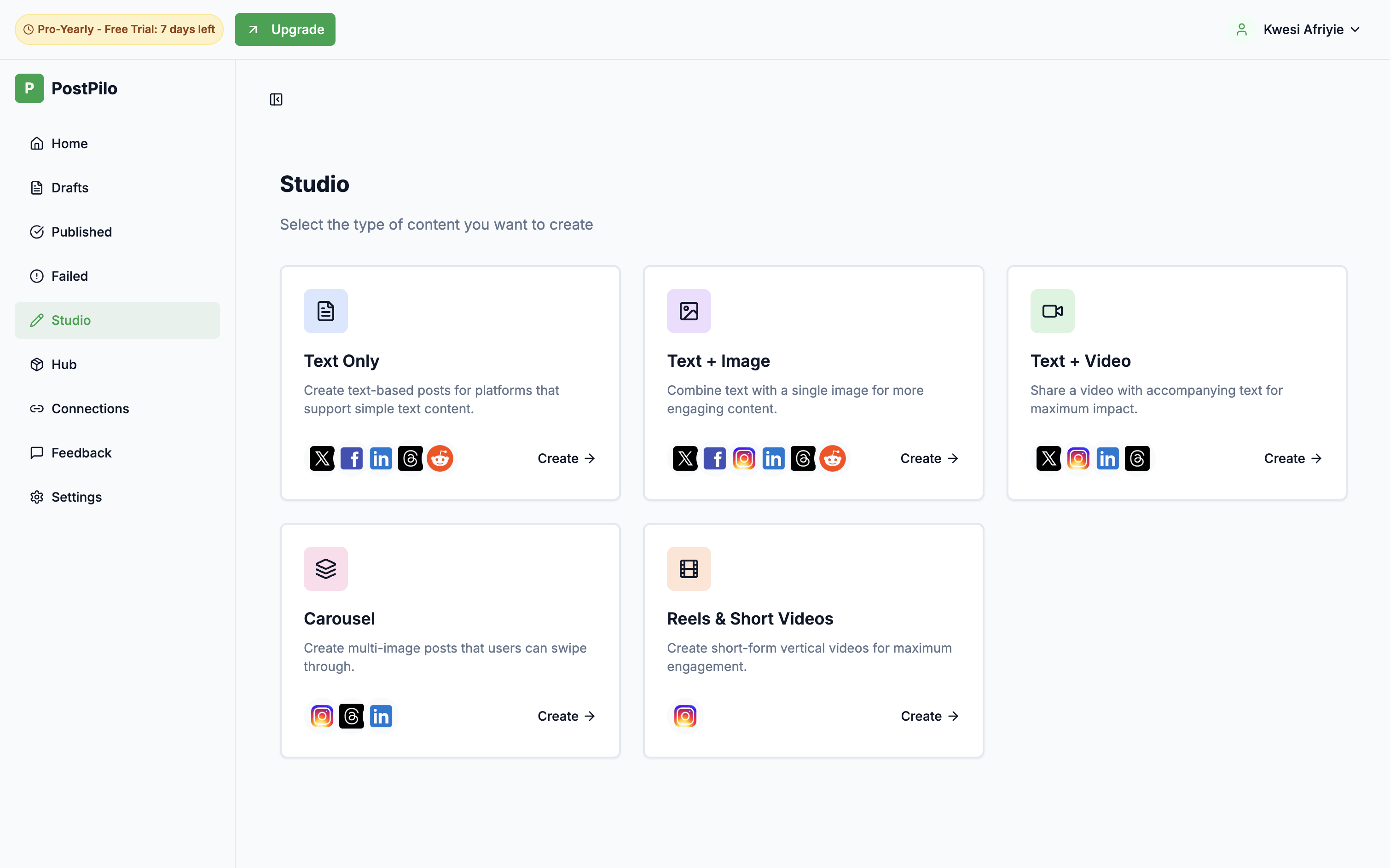
Task: Click the Pro-Yearly free trial badge
Action: (x=119, y=29)
